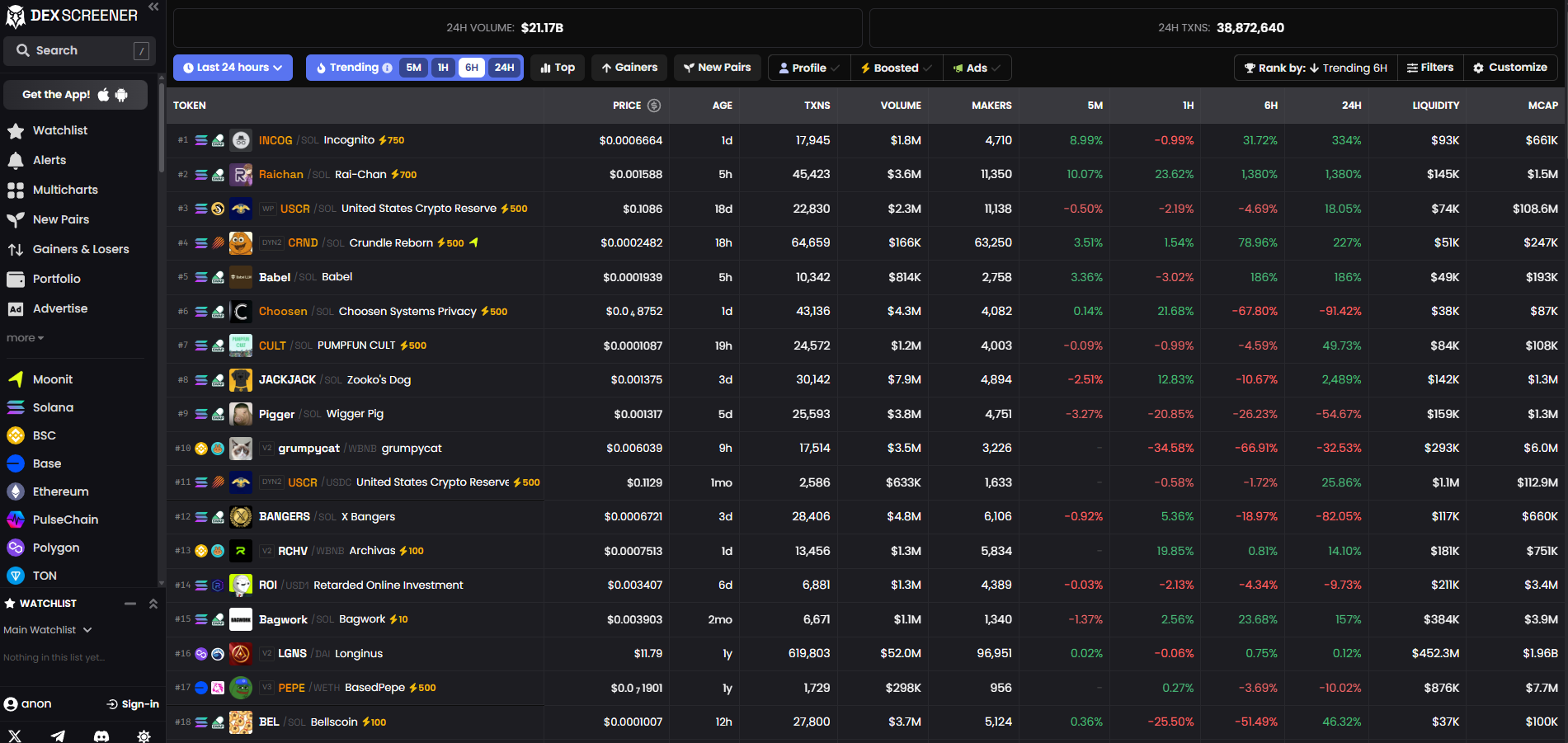Sort the table by Volume column
1568x743 pixels.
901,106
